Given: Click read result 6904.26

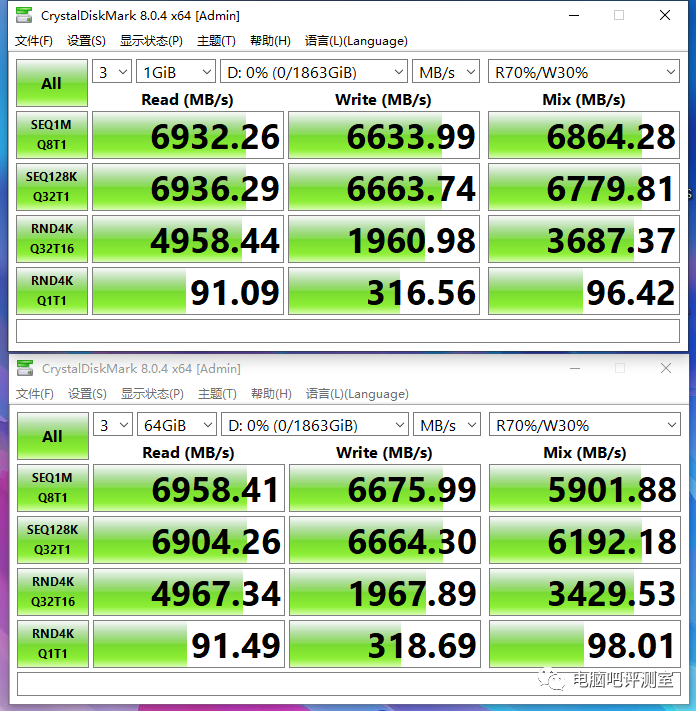Looking at the screenshot, I should click(x=189, y=540).
